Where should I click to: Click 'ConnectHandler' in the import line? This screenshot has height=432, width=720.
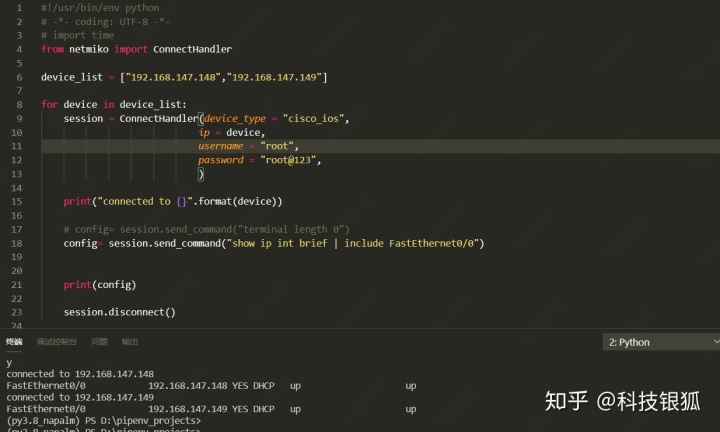click(x=192, y=49)
